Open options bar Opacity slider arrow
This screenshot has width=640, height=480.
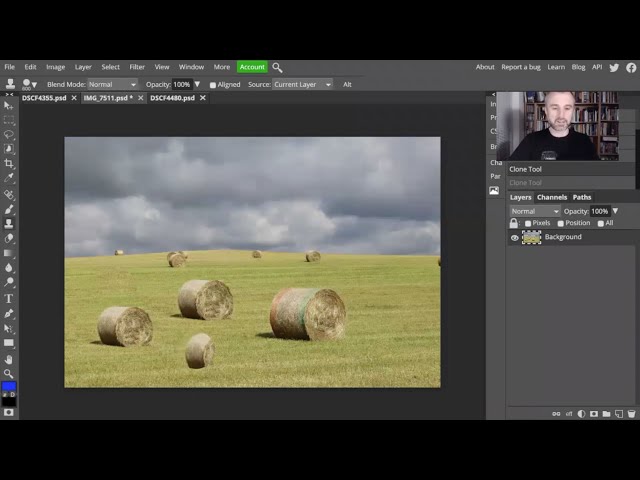197,84
